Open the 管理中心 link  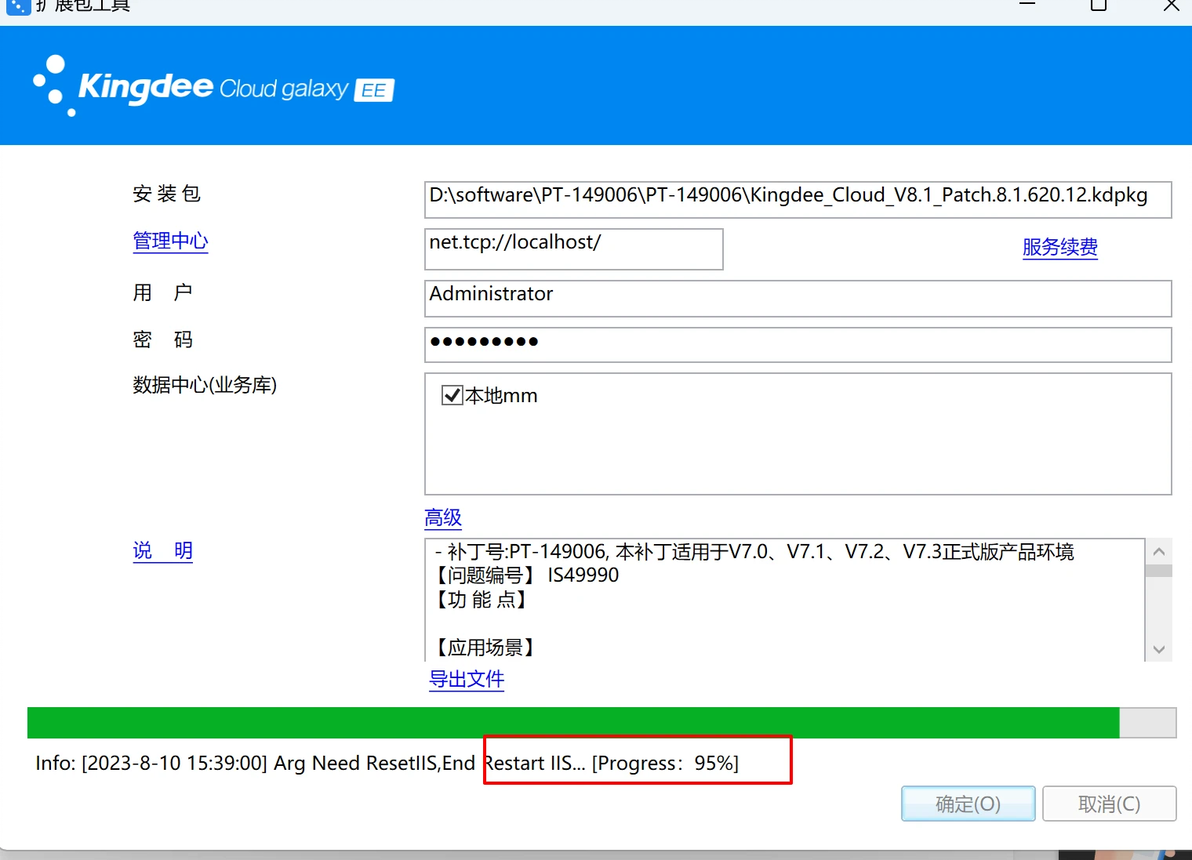170,241
